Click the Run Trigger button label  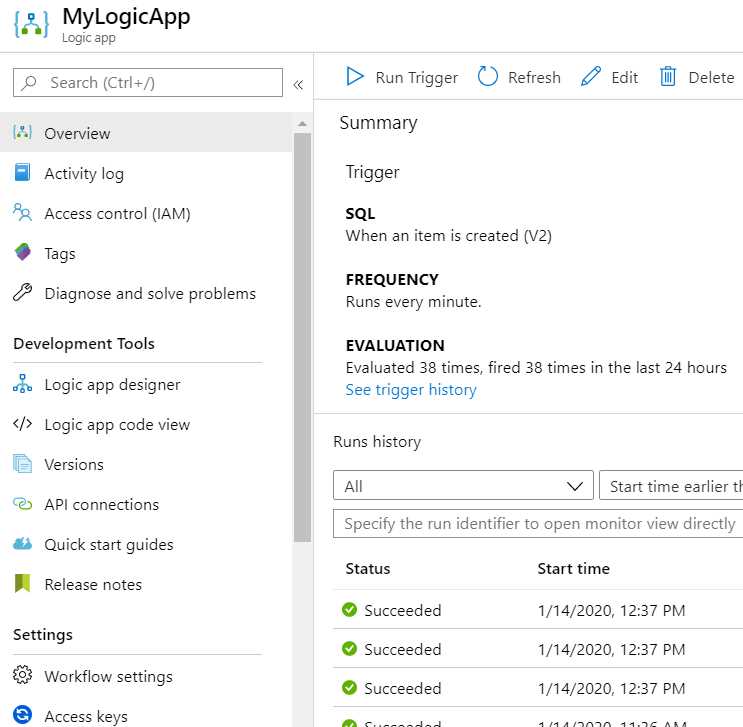point(417,77)
